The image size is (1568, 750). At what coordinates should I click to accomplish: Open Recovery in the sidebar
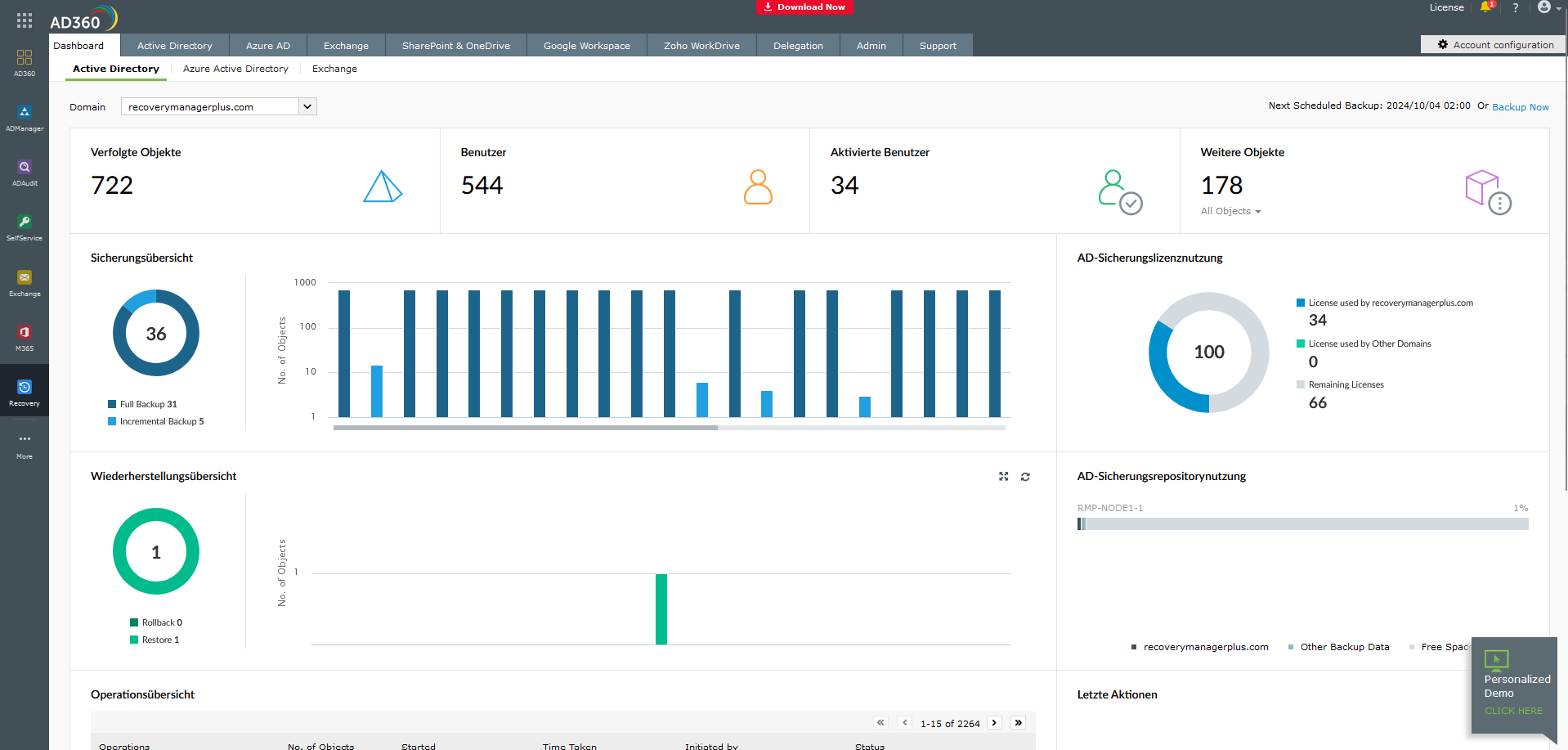[25, 391]
